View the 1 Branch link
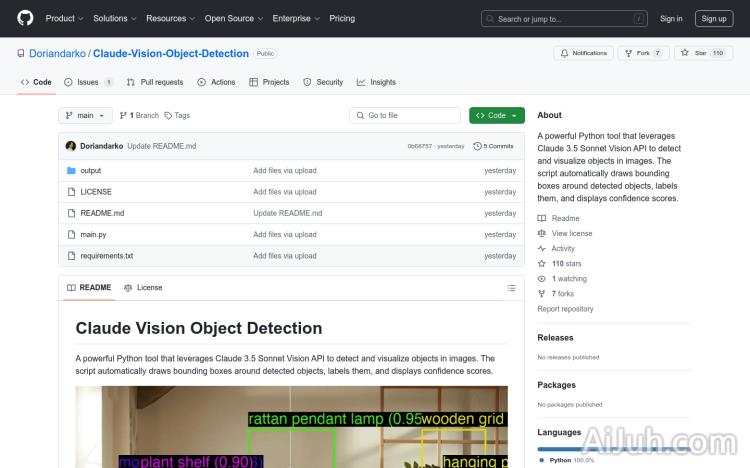This screenshot has height=468, width=750. click(x=139, y=115)
